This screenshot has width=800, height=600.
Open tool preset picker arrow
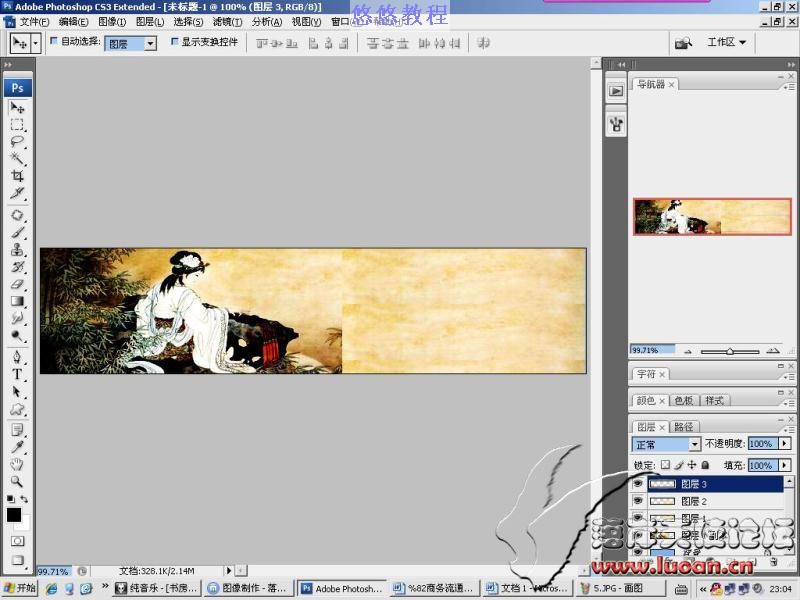[36, 43]
